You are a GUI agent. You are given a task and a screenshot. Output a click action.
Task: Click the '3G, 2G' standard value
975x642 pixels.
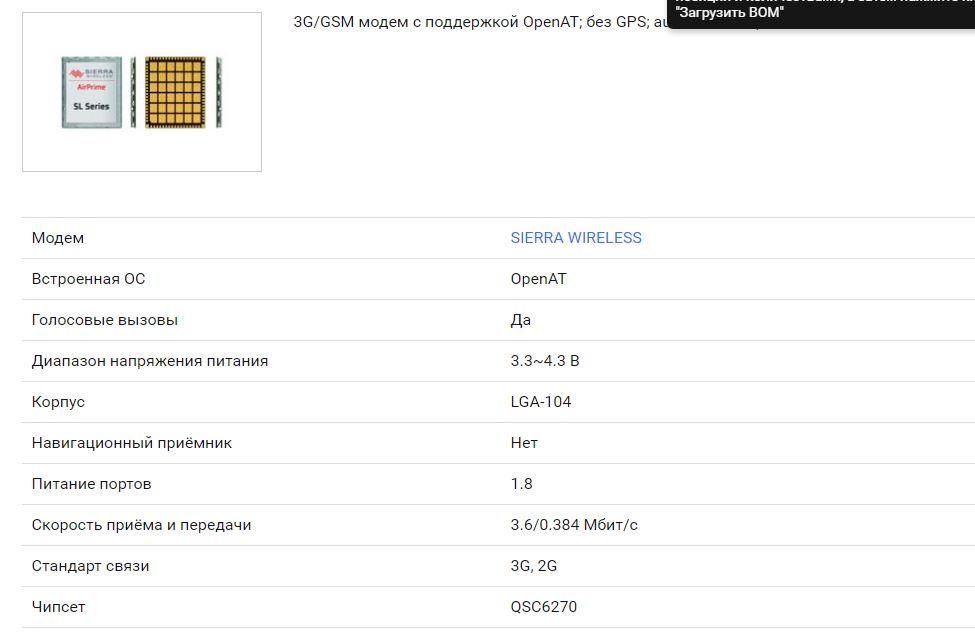[534, 566]
